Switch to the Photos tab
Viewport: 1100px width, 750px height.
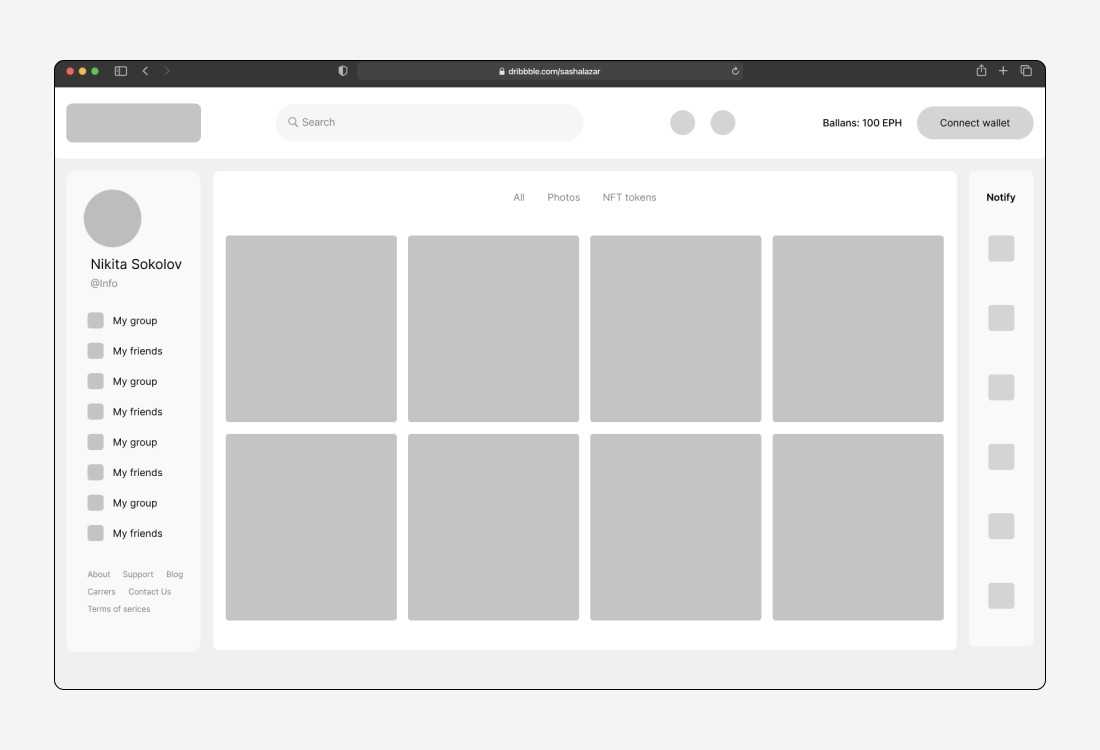pos(563,197)
